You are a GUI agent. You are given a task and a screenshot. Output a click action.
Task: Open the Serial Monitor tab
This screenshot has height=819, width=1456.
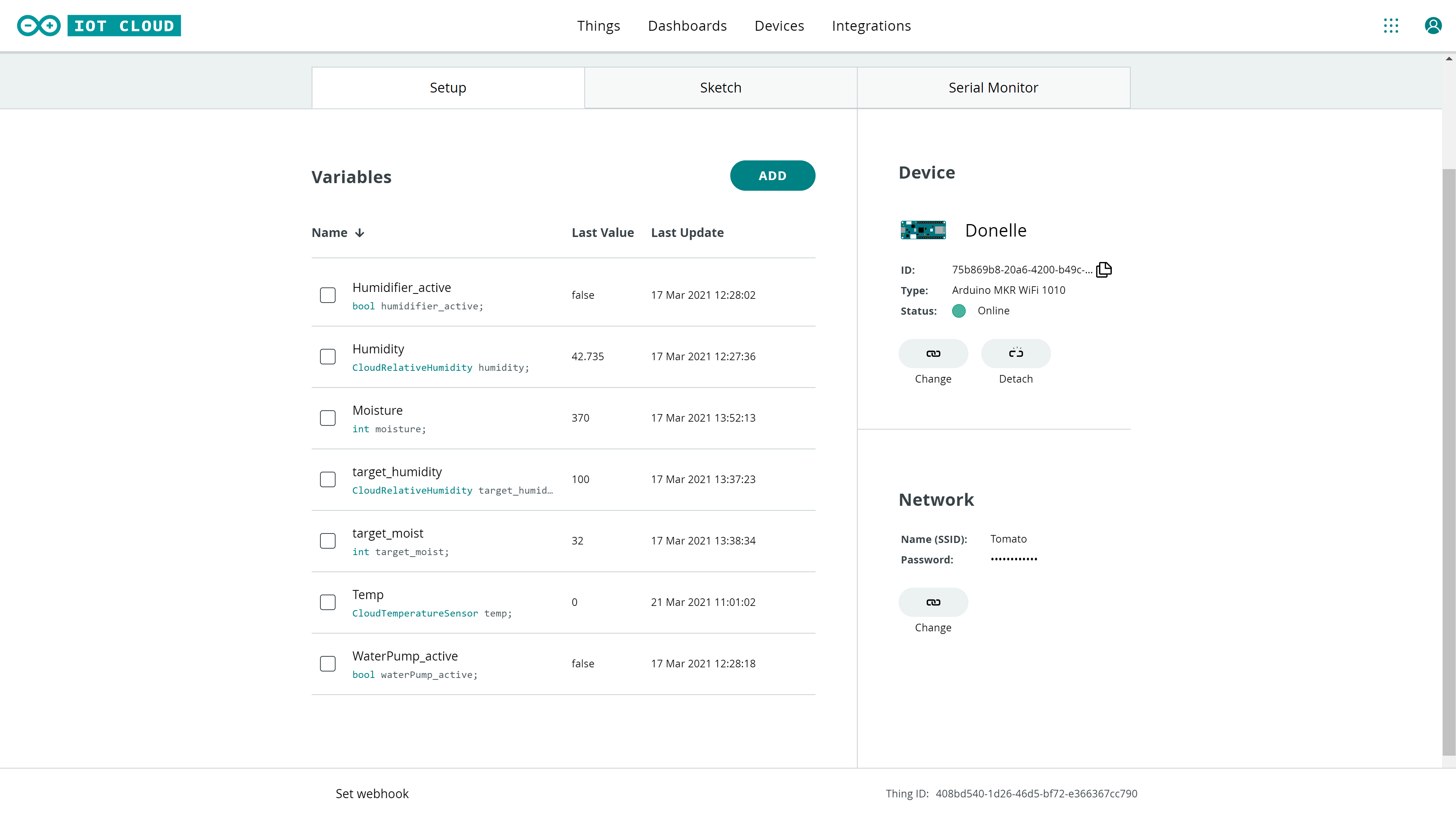tap(993, 88)
